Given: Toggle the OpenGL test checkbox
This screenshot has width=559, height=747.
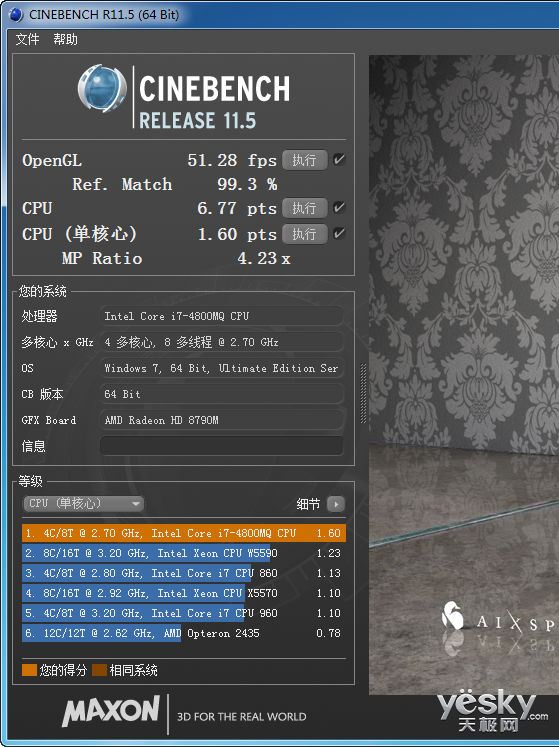Looking at the screenshot, I should coord(339,160).
